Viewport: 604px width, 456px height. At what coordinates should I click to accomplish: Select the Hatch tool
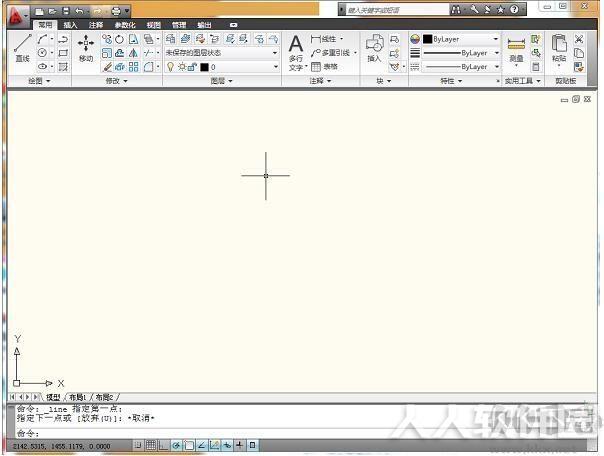(63, 67)
